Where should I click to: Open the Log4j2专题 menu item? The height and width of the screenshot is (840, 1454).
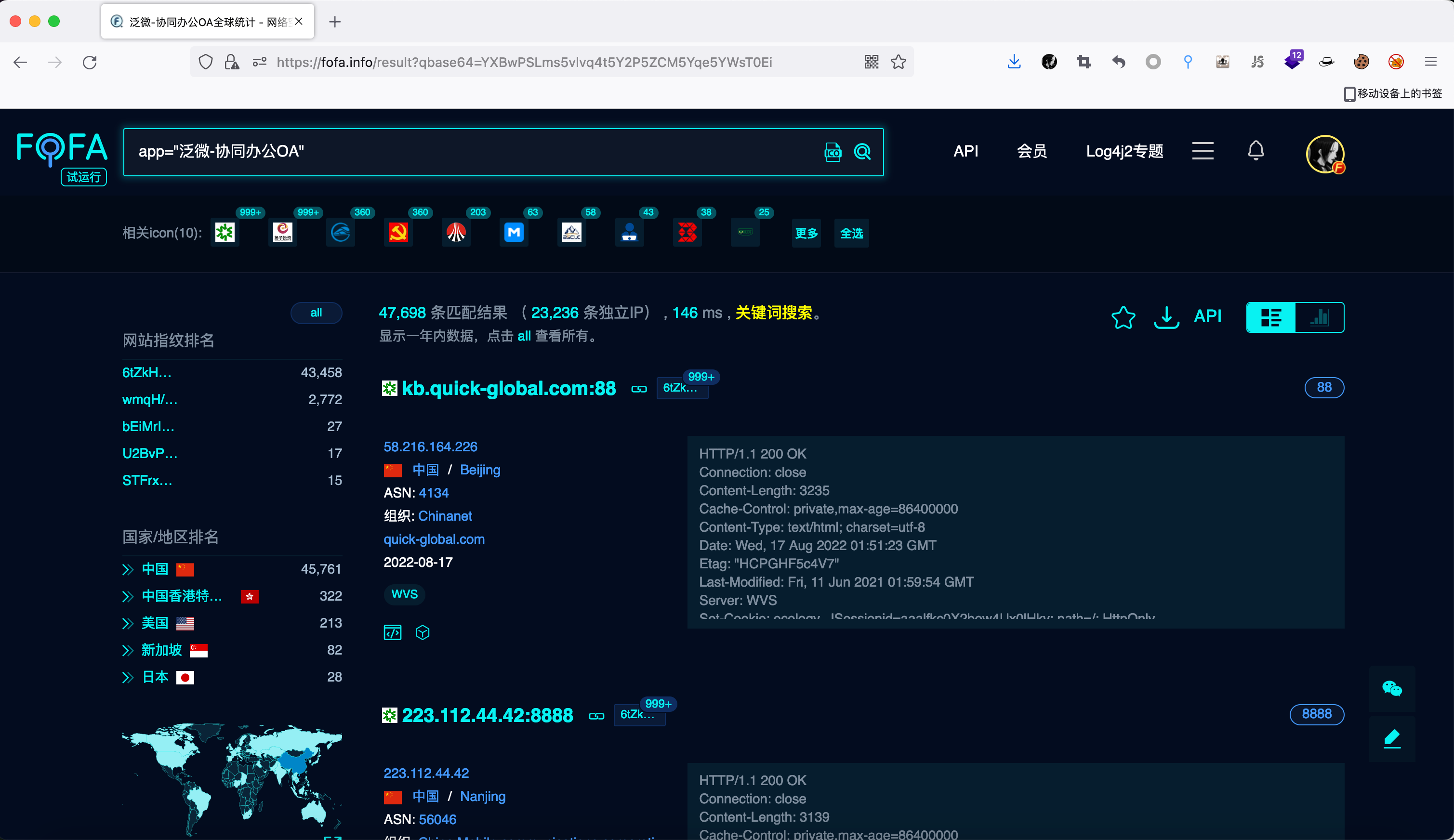(1124, 151)
